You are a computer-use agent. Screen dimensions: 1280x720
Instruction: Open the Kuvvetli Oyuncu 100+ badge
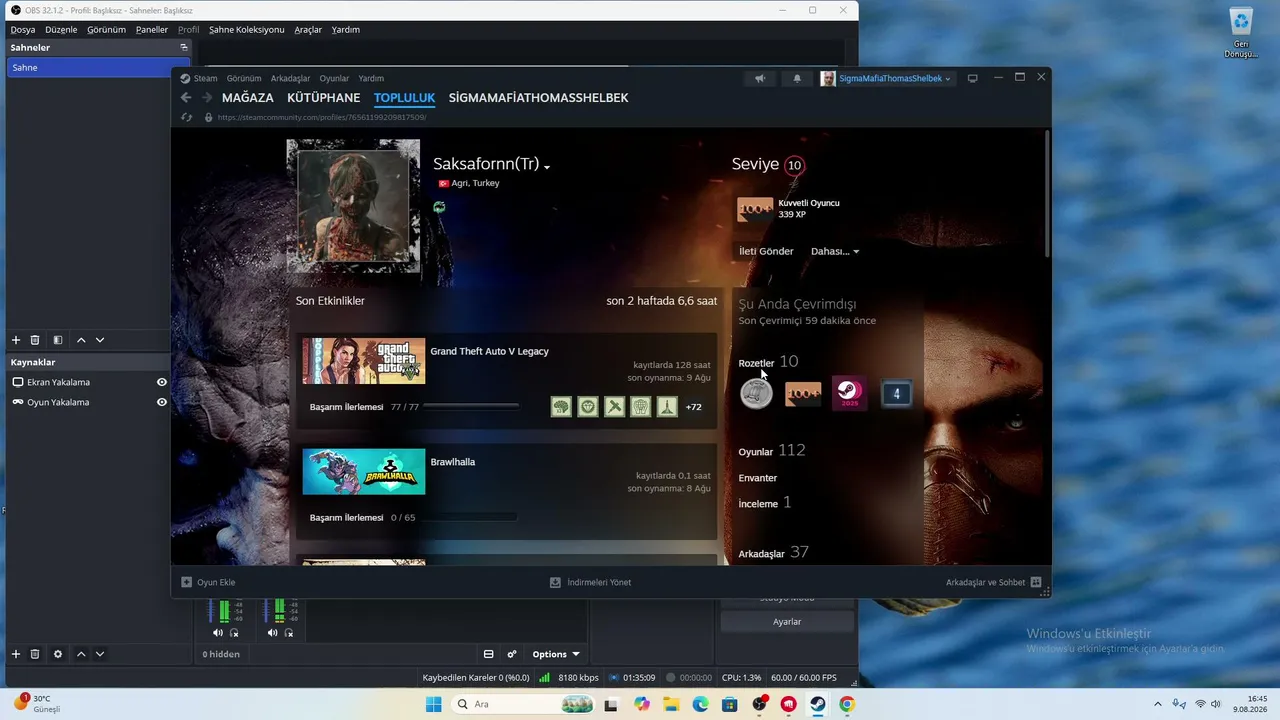coord(755,209)
